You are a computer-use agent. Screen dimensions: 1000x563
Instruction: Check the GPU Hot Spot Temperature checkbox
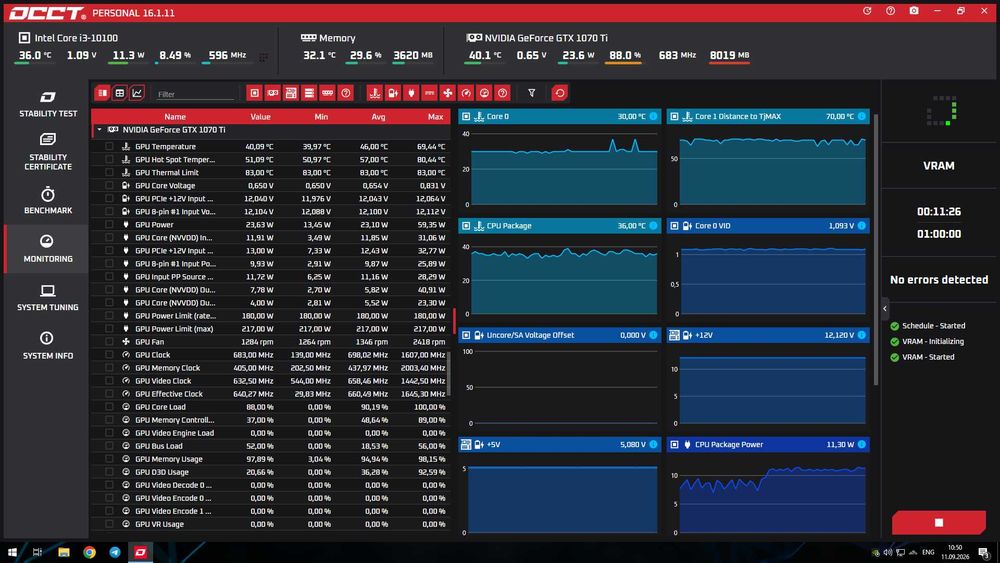point(109,159)
